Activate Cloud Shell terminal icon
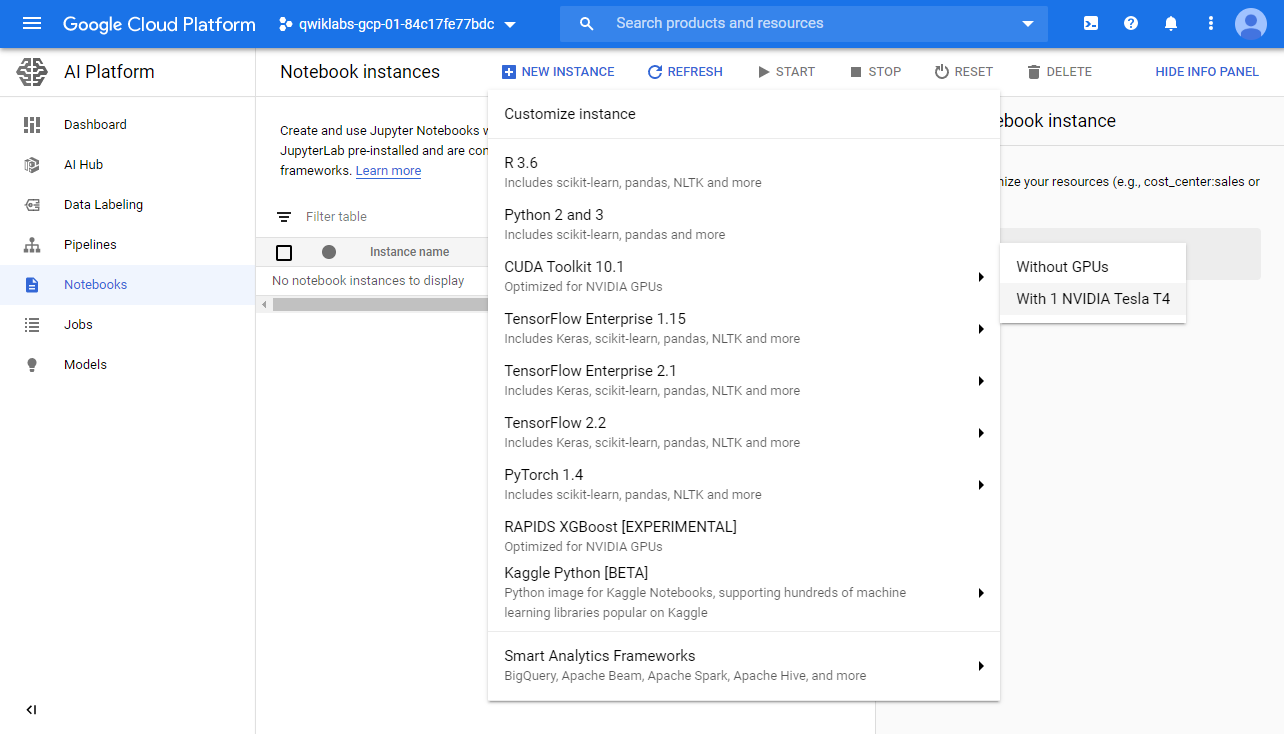The width and height of the screenshot is (1284, 734). pyautogui.click(x=1091, y=23)
